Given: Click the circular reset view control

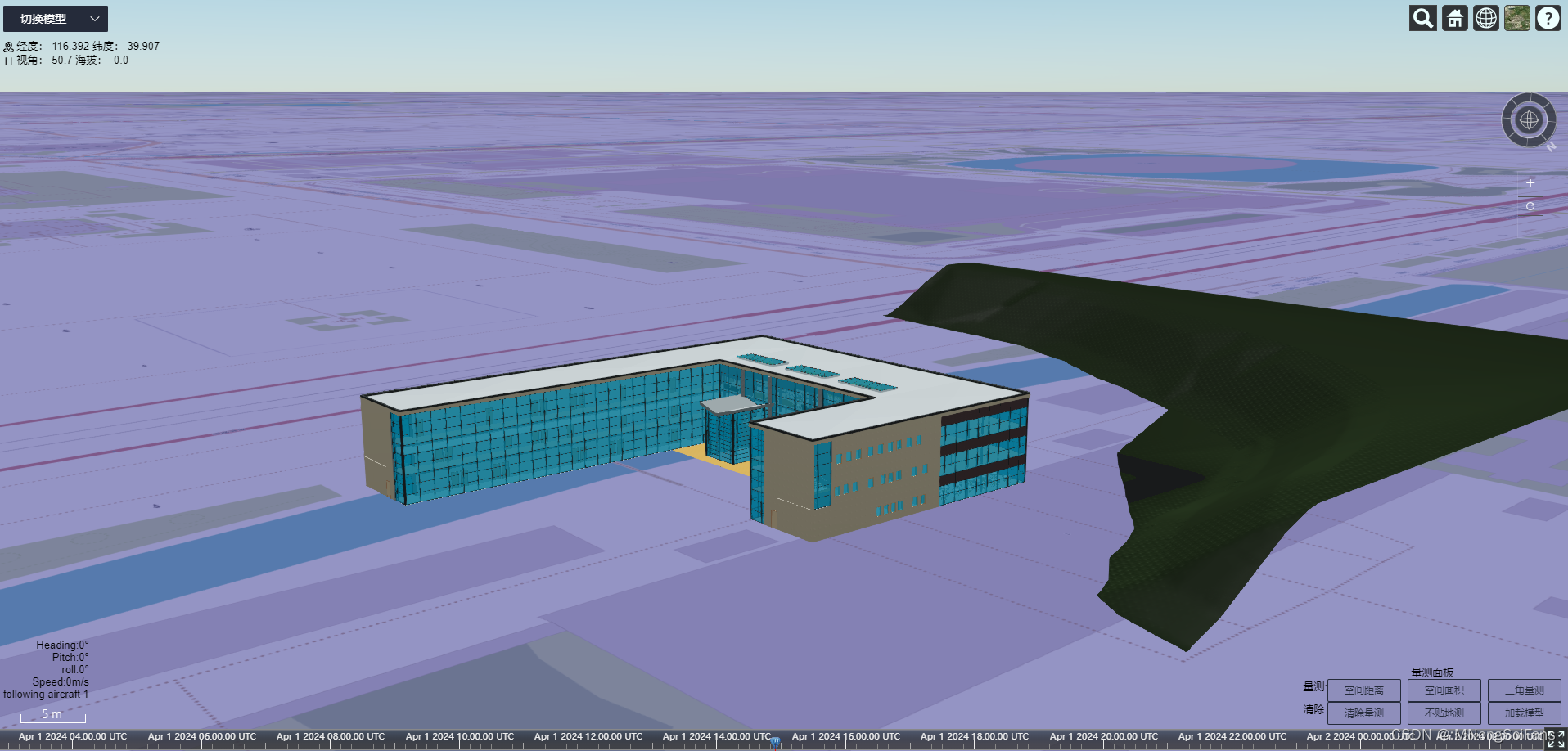Looking at the screenshot, I should [1529, 206].
